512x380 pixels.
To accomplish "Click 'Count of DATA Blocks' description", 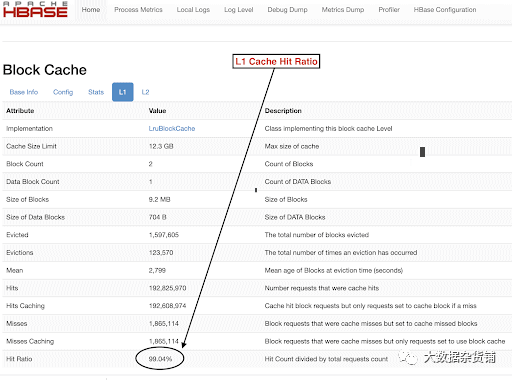I will click(x=298, y=182).
